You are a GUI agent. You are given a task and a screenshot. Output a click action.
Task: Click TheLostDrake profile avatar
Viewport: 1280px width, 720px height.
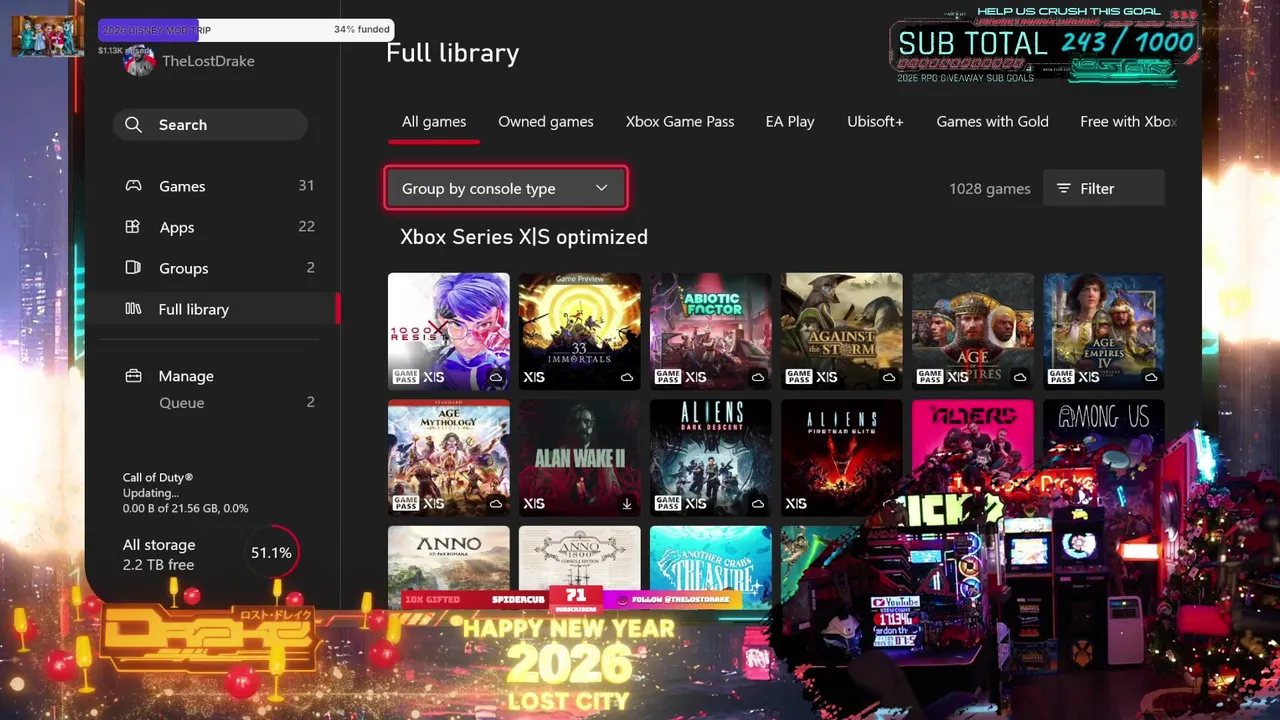coord(139,61)
